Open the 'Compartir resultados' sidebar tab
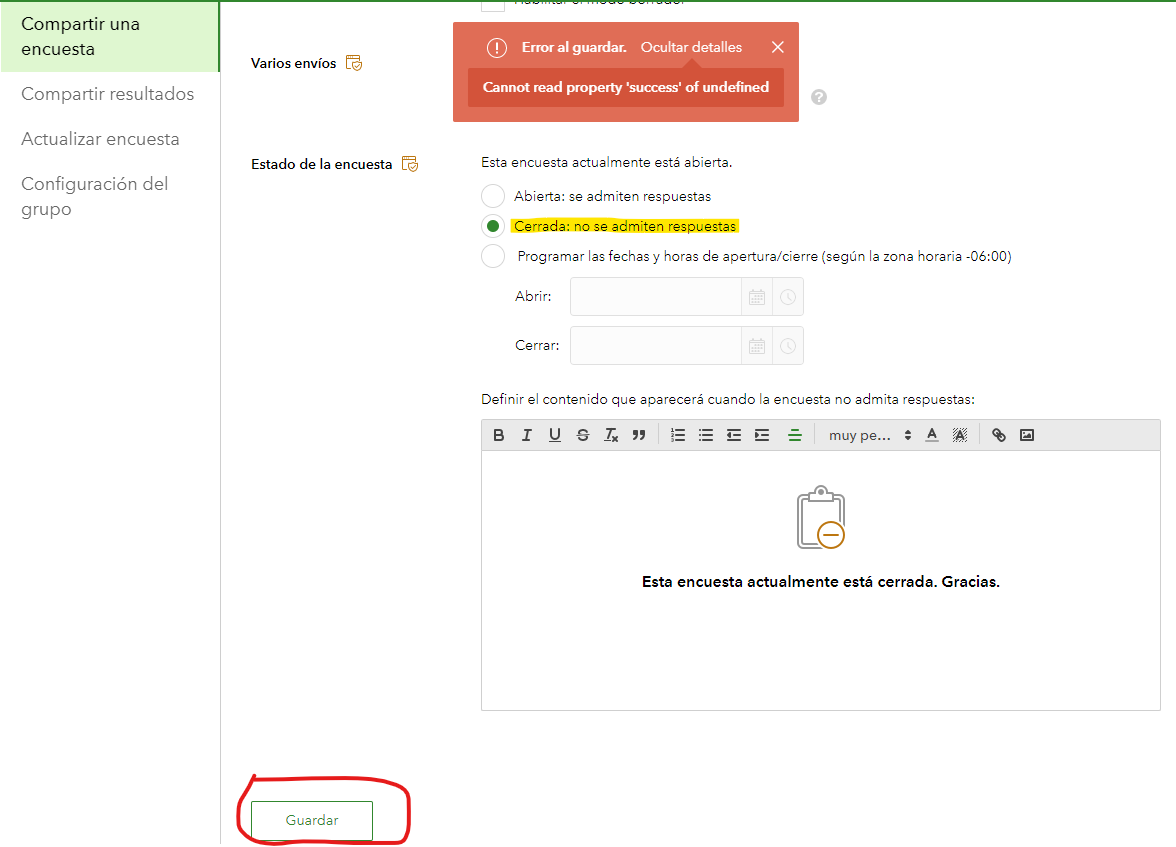Viewport: 1176px width, 847px height. click(x=107, y=94)
